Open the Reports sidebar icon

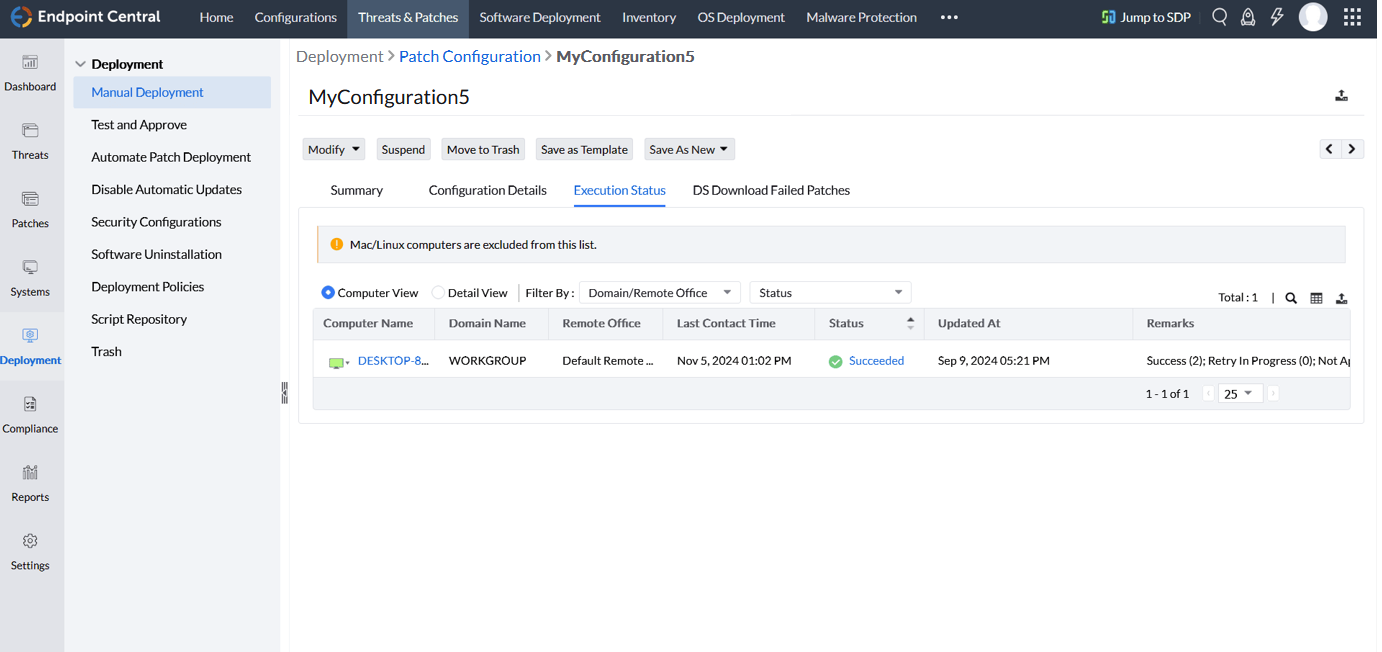coord(30,482)
